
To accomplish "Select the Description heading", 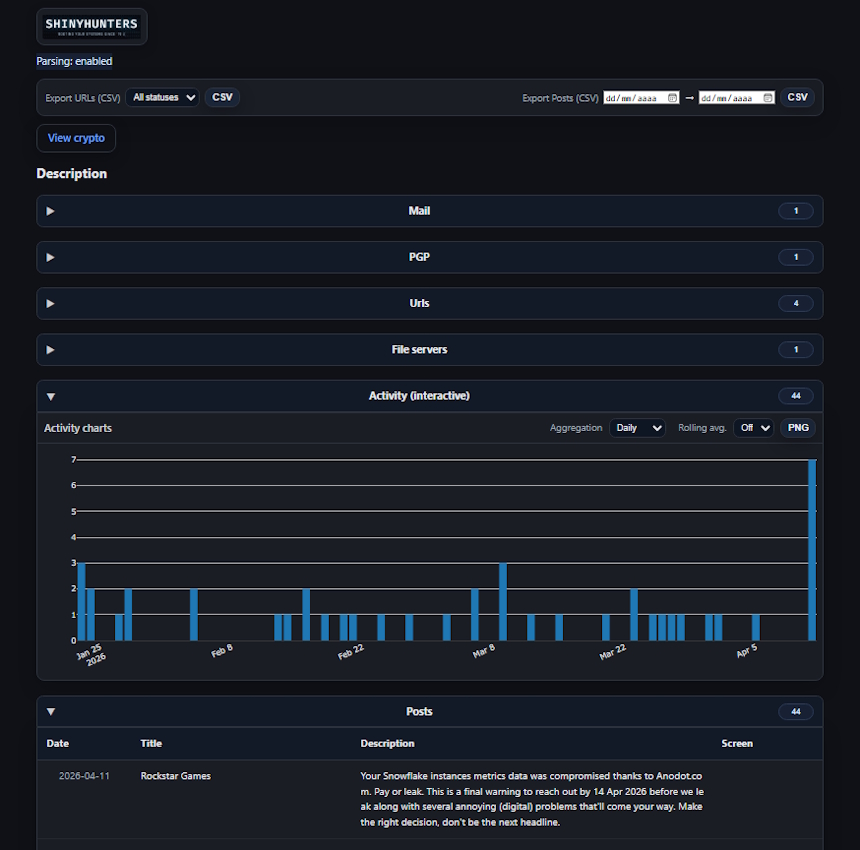I will point(71,173).
